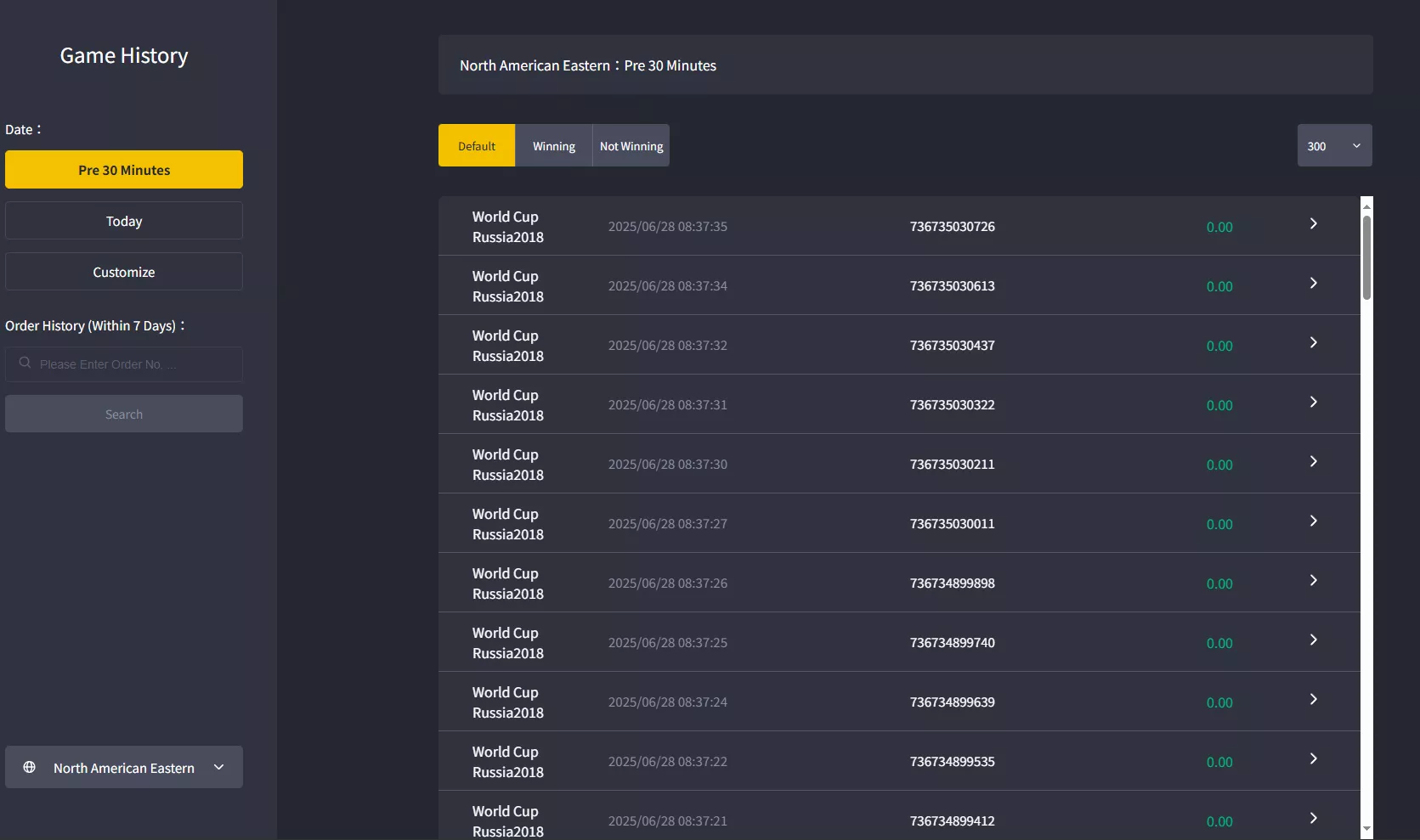Screen dimensions: 1420x840
Task: Click timestamp 2025/06/28 08:37:31
Action: (x=668, y=405)
